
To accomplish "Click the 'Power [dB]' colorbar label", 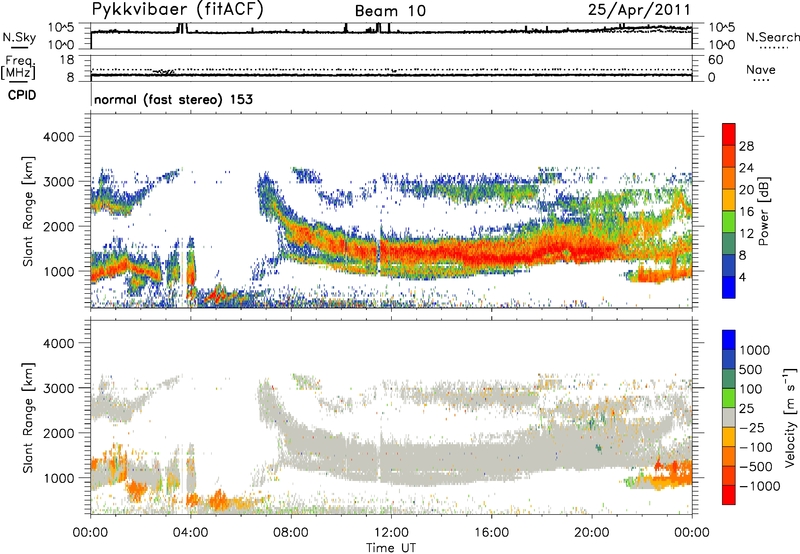I will pyautogui.click(x=763, y=211).
